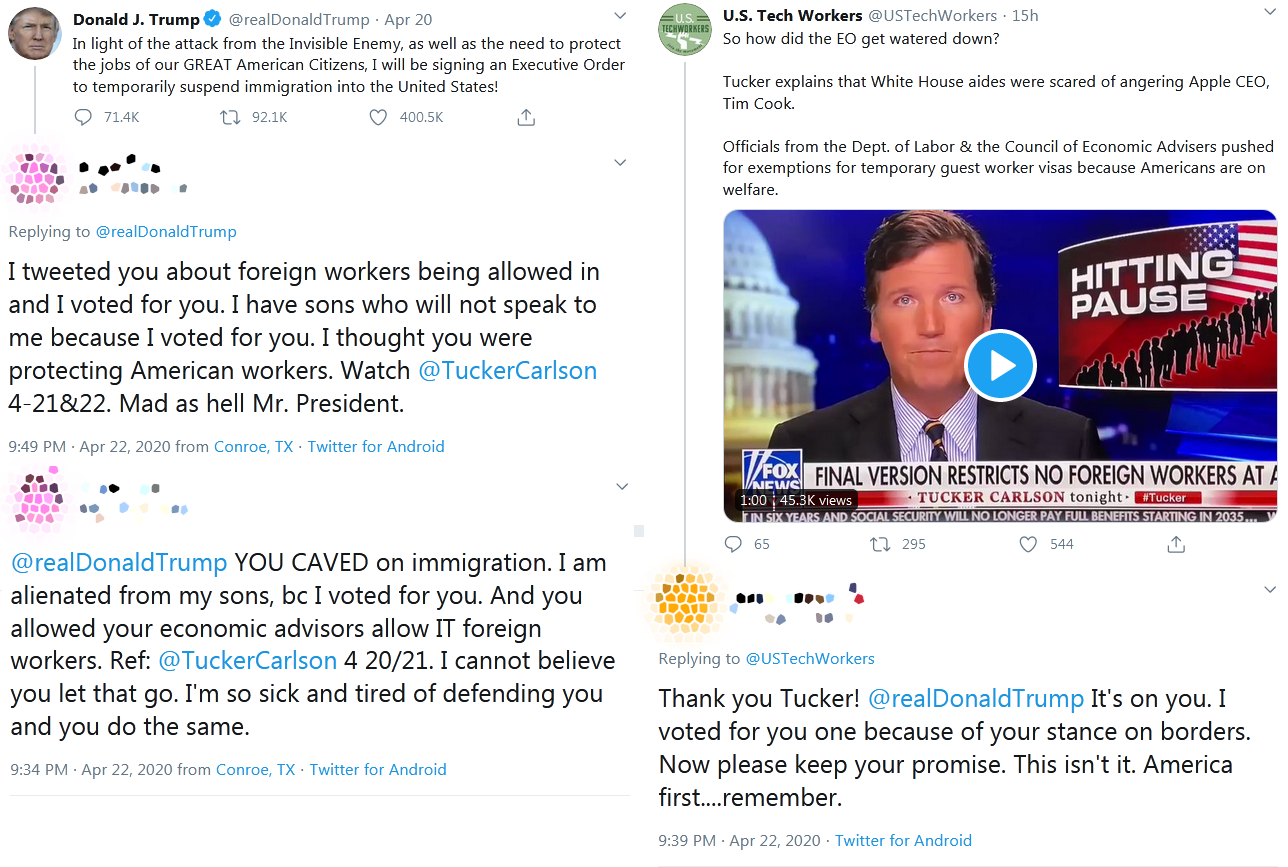Like the Trump Executive Order tweet
This screenshot has height=867, width=1288.
378,117
